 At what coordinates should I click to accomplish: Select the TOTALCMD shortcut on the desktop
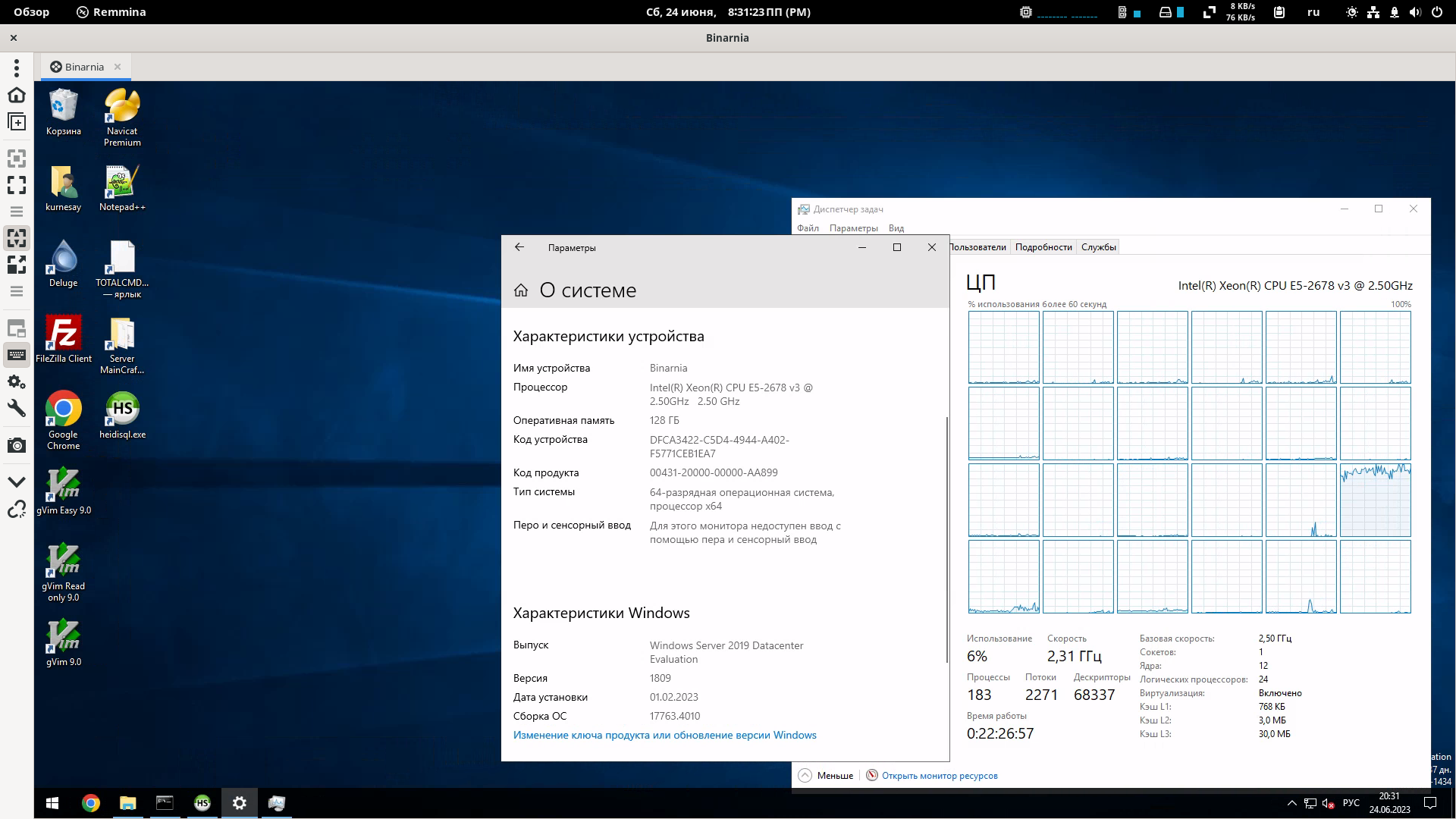point(122,268)
